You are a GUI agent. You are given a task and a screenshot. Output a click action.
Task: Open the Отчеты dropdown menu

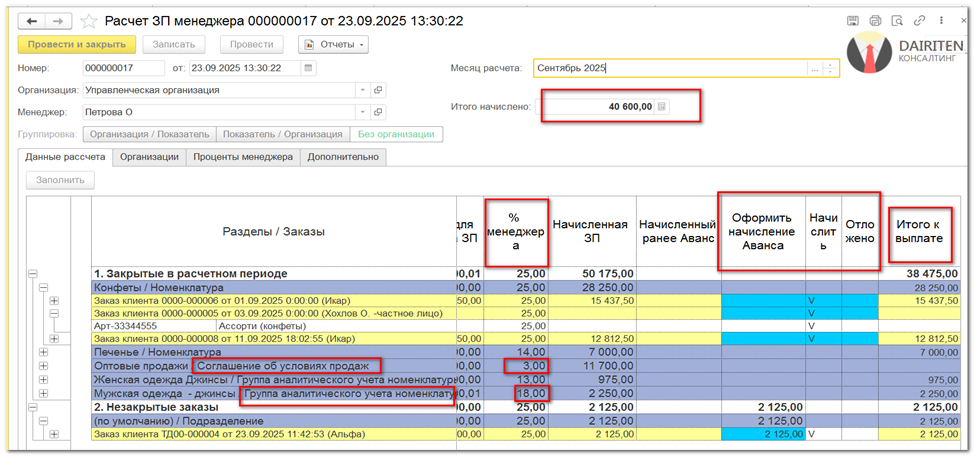334,45
